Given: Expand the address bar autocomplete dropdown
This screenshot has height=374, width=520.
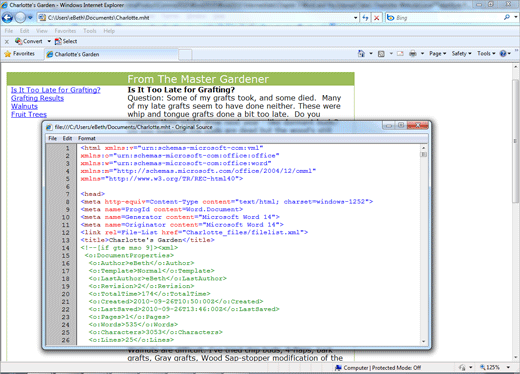Looking at the screenshot, I should pos(356,18).
